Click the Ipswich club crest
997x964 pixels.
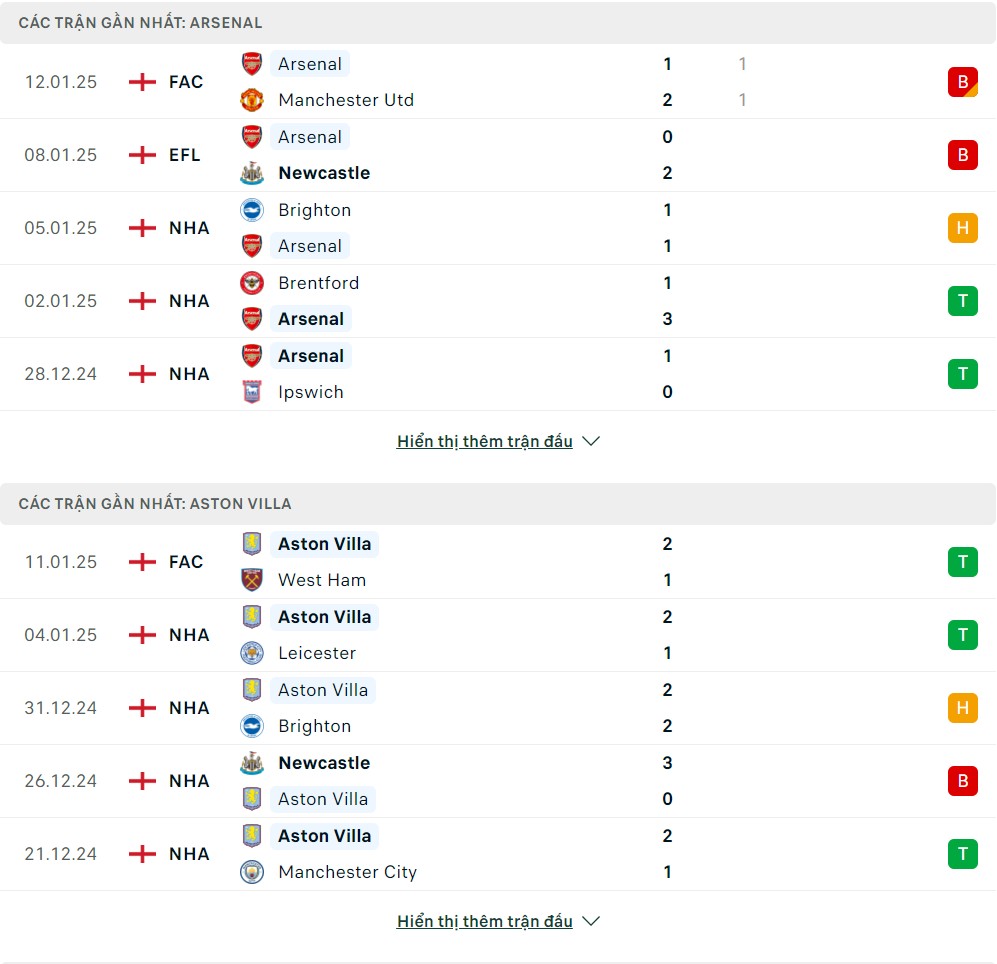(x=252, y=392)
